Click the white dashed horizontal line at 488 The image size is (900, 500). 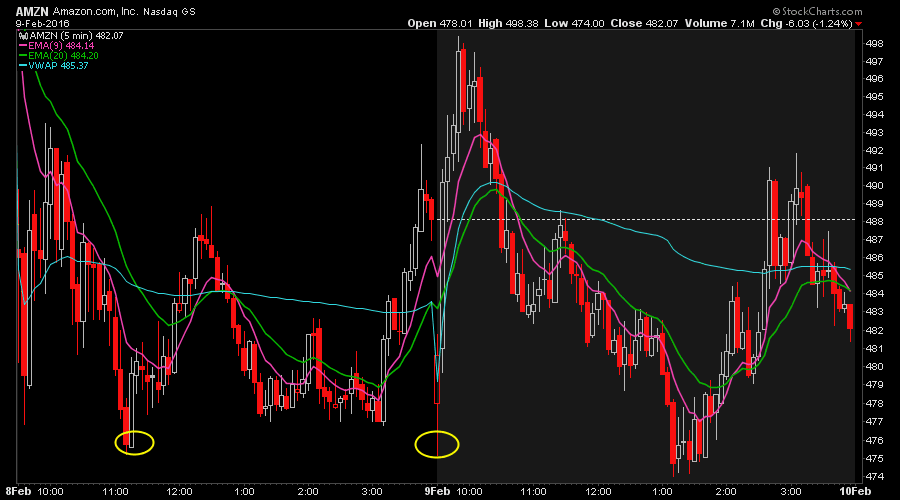(646, 219)
